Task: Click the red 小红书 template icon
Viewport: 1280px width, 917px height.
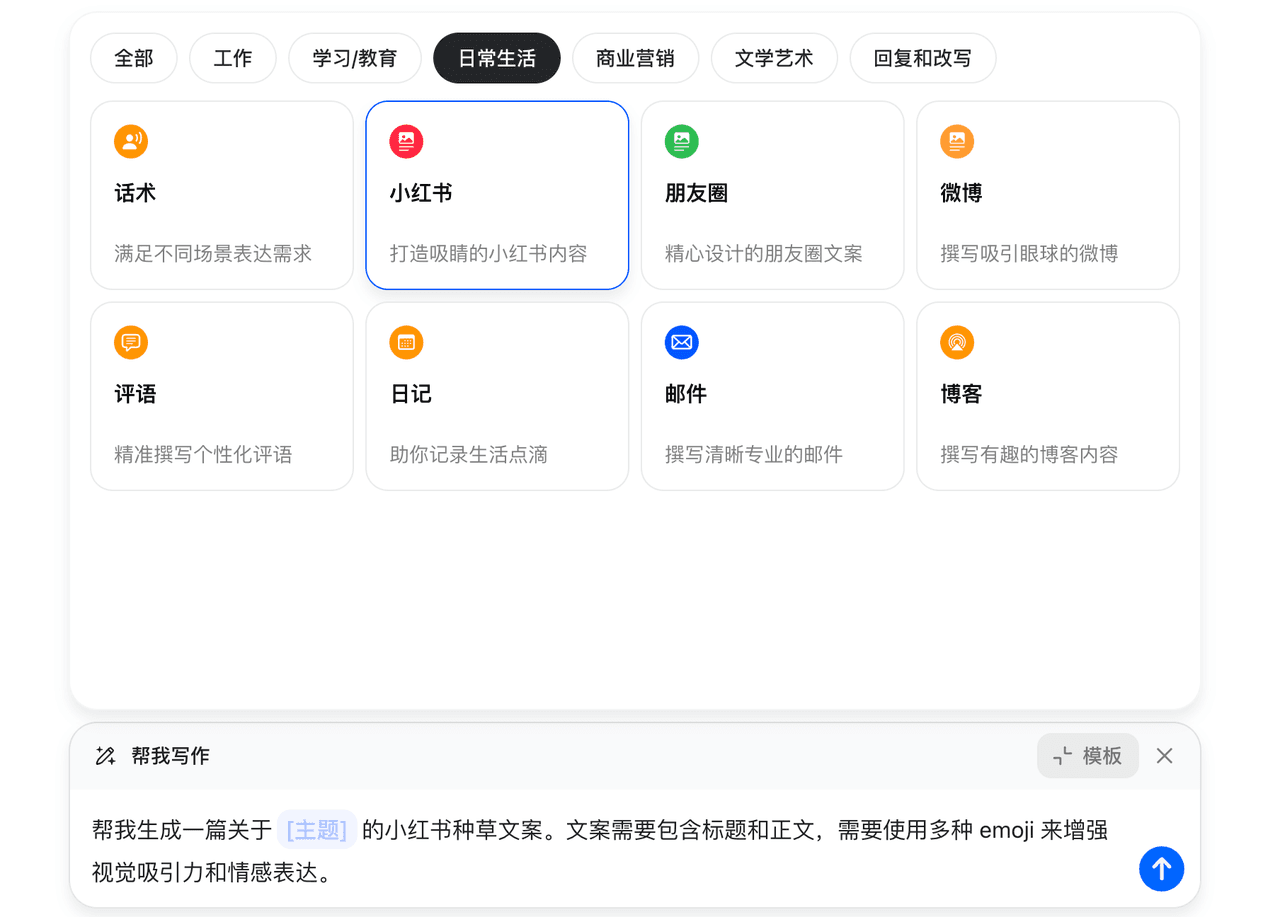Action: 406,141
